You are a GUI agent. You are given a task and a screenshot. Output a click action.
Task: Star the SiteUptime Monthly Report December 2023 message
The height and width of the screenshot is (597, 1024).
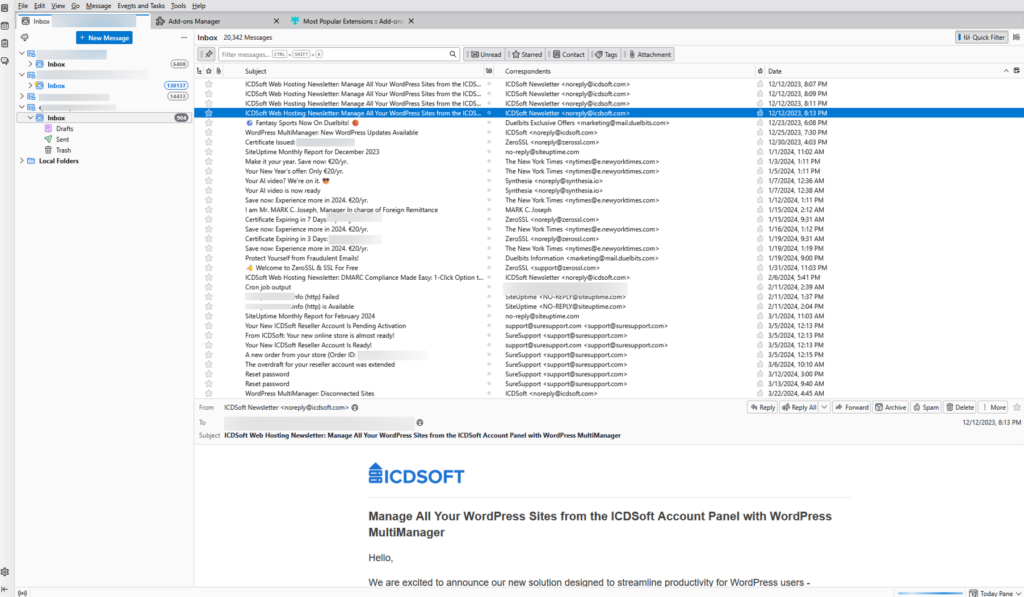tap(208, 152)
